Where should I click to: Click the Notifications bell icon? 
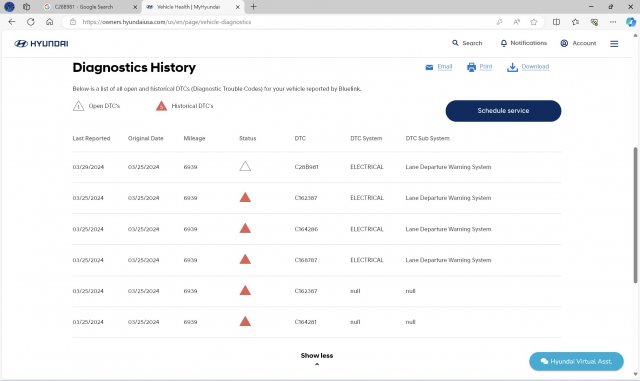point(504,43)
